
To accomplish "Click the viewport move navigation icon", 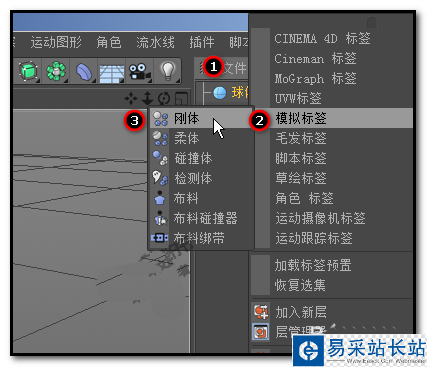I will pos(131,99).
